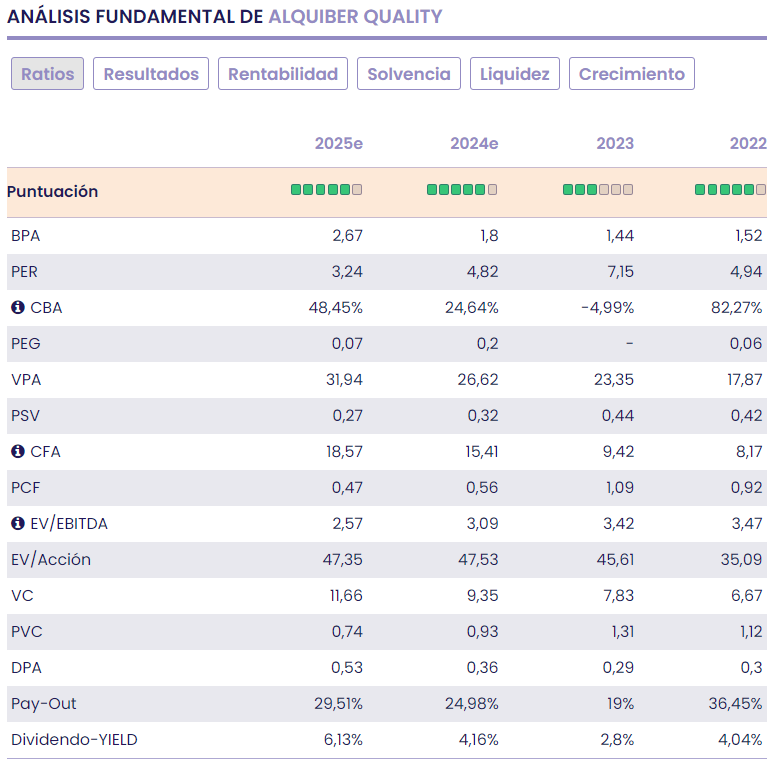773x777 pixels.
Task: Click the Dividendo-YIELD row label
Action: 74,740
